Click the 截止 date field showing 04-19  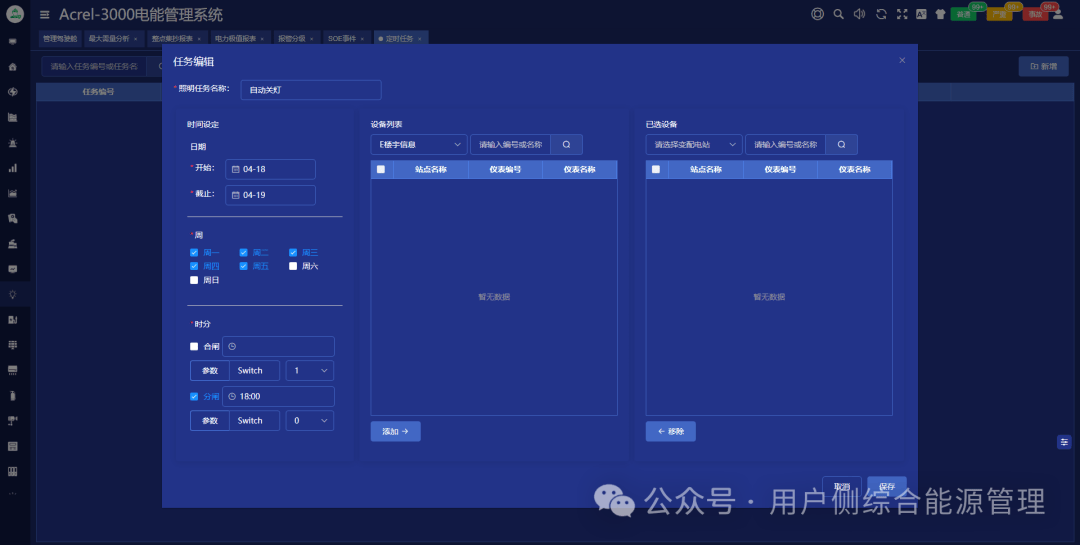[270, 196]
